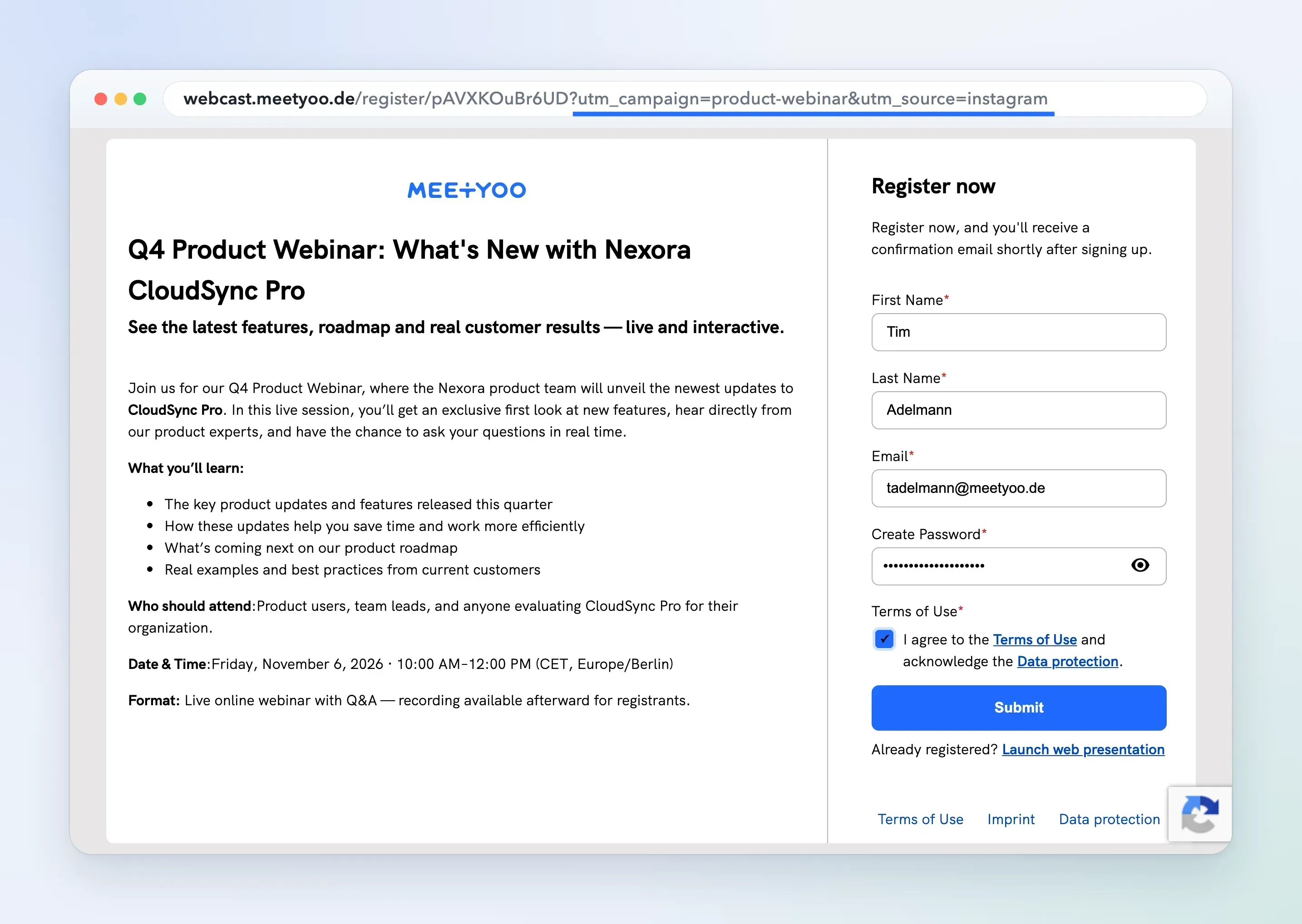Click the green maximize window button
1302x924 pixels.
(140, 99)
